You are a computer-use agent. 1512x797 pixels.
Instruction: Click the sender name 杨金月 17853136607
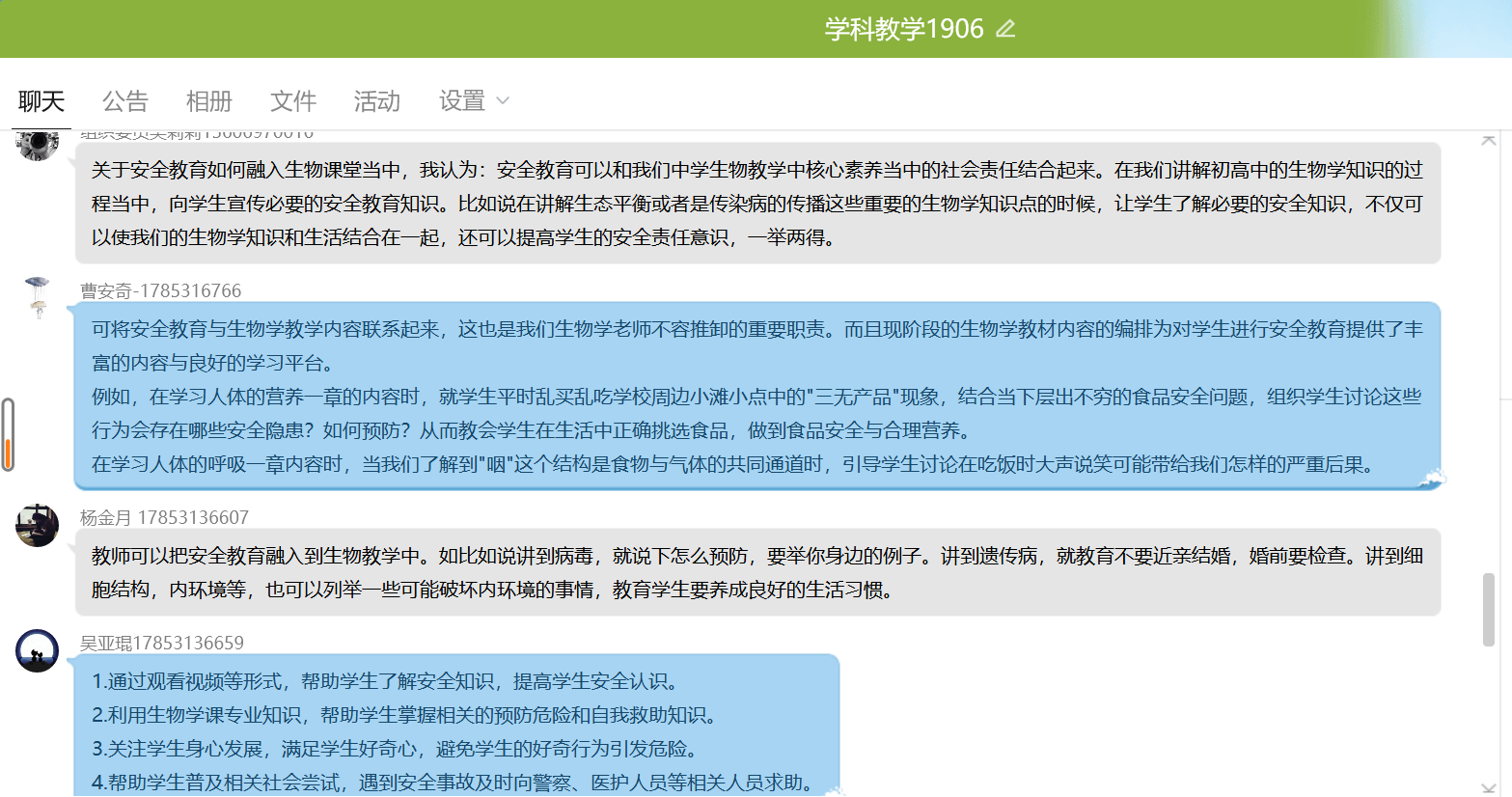(164, 517)
